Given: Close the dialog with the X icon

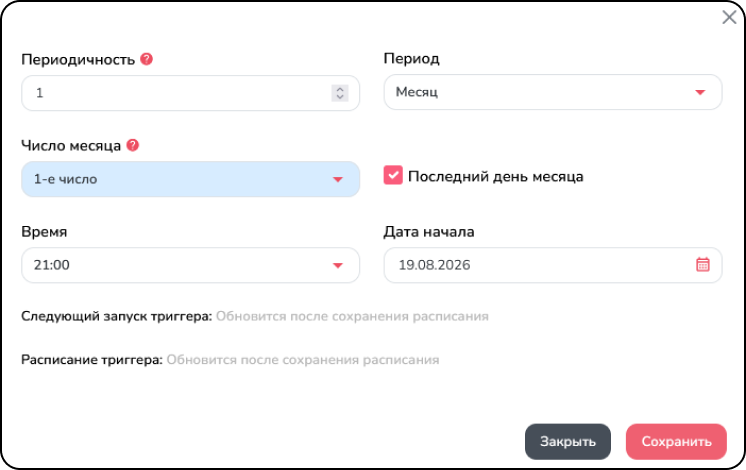Looking at the screenshot, I should [729, 17].
